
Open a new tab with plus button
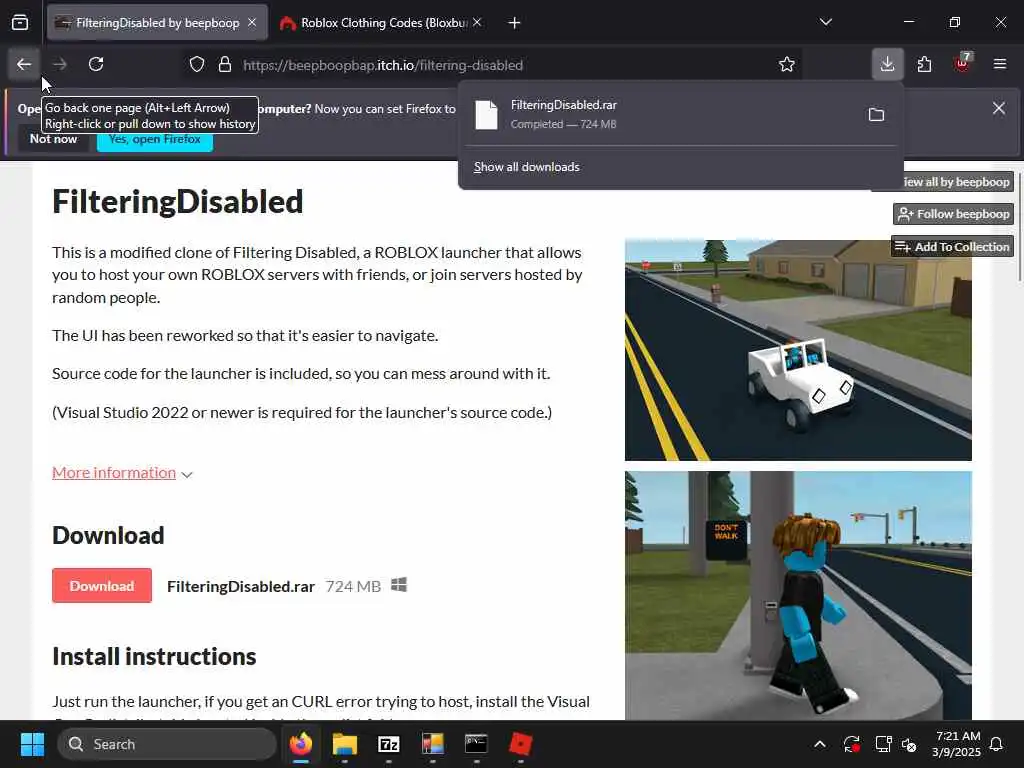click(515, 23)
